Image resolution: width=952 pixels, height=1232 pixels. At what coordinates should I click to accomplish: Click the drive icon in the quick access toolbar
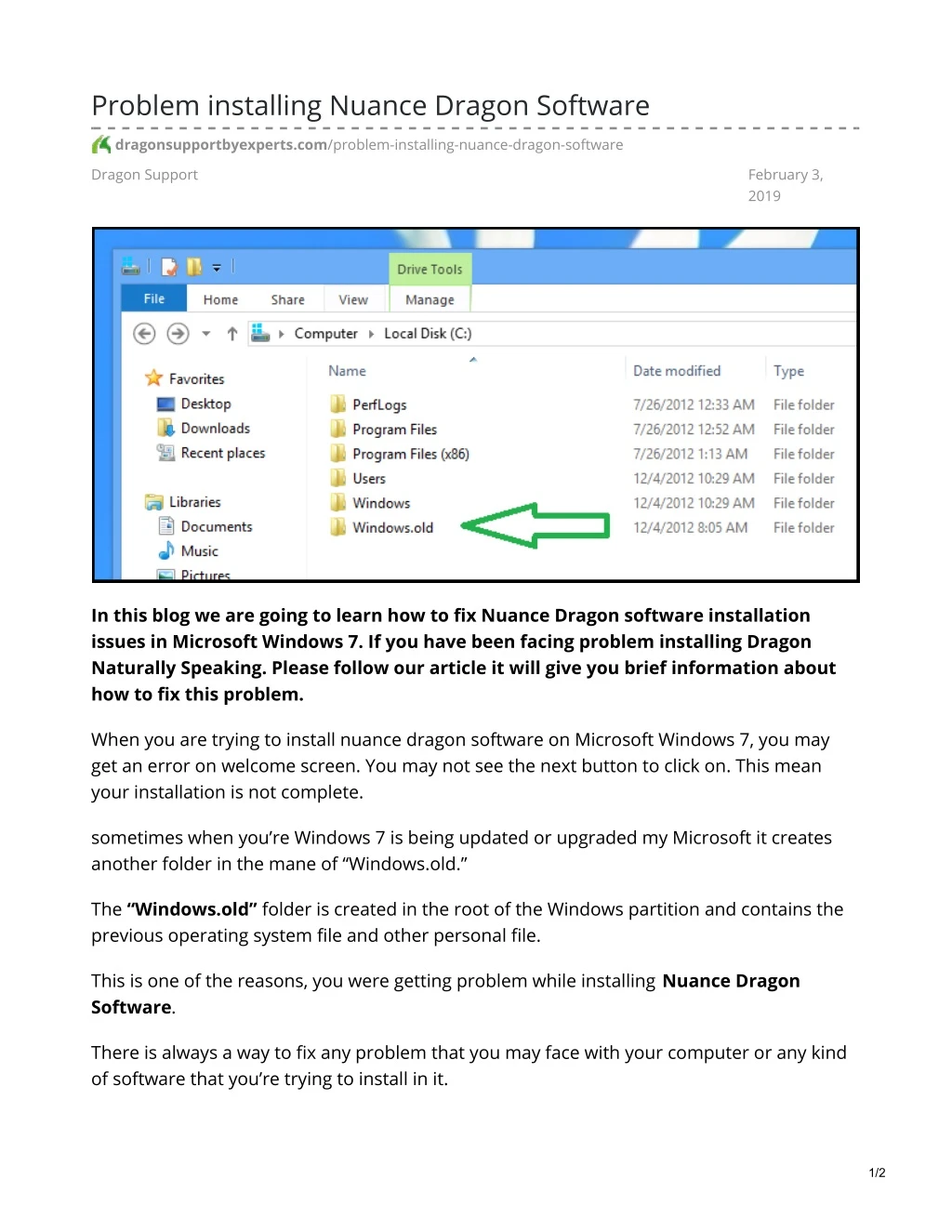[x=131, y=267]
